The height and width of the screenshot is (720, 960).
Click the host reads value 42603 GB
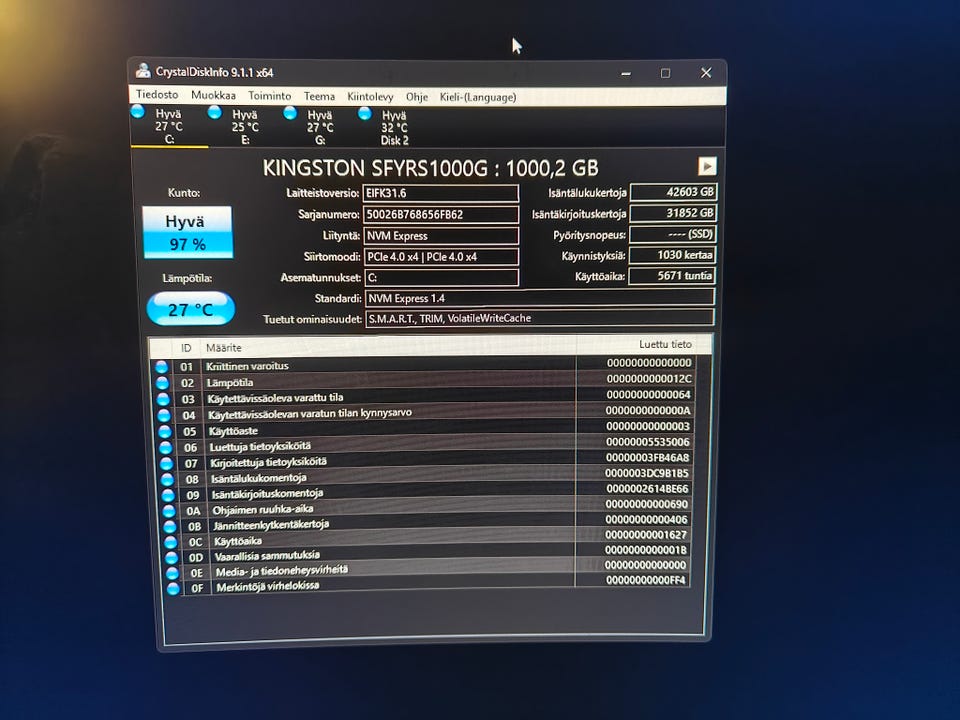tap(673, 192)
